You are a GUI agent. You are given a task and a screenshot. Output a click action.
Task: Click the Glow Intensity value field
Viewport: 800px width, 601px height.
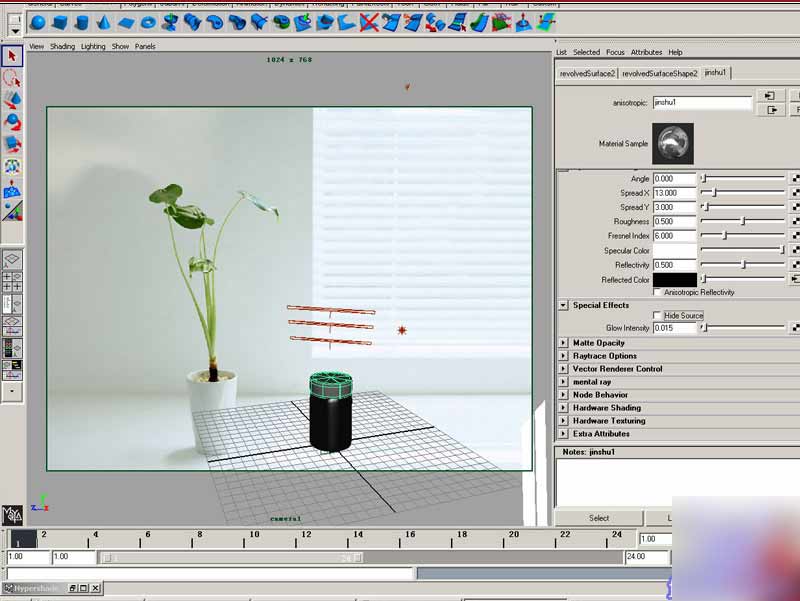click(674, 328)
